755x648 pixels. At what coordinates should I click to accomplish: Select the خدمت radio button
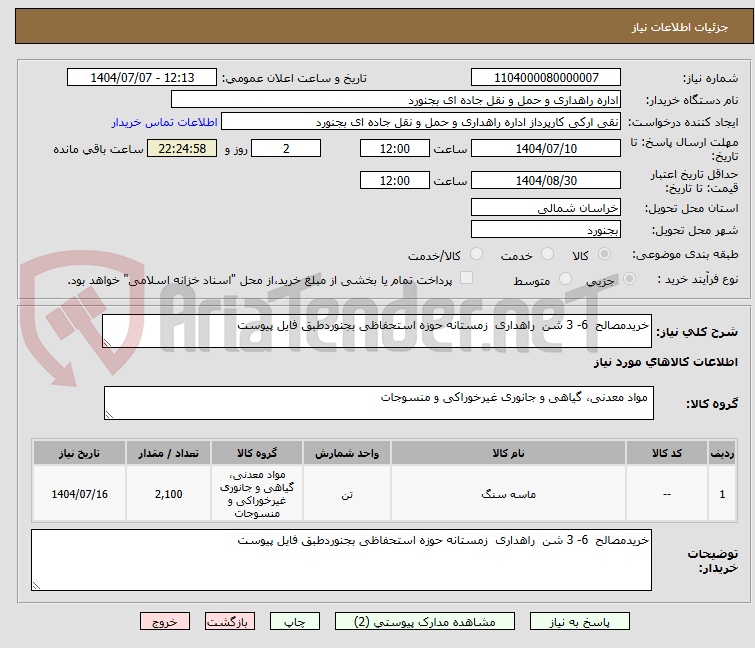[x=547, y=254]
